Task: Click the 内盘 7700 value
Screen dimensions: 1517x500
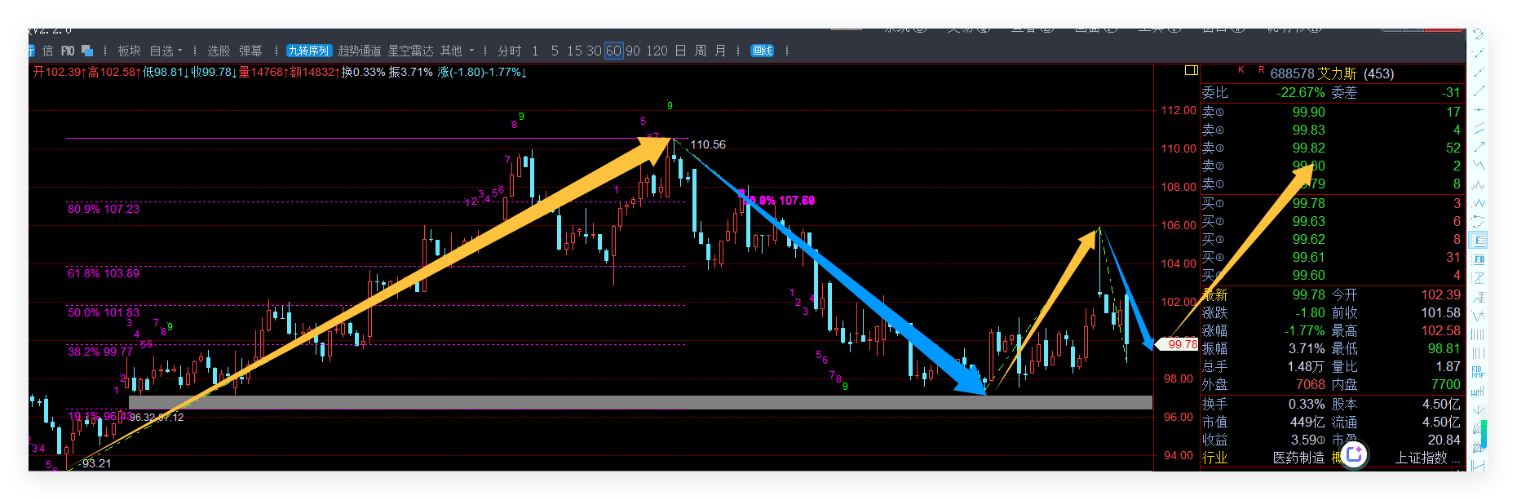Action: coord(1444,385)
